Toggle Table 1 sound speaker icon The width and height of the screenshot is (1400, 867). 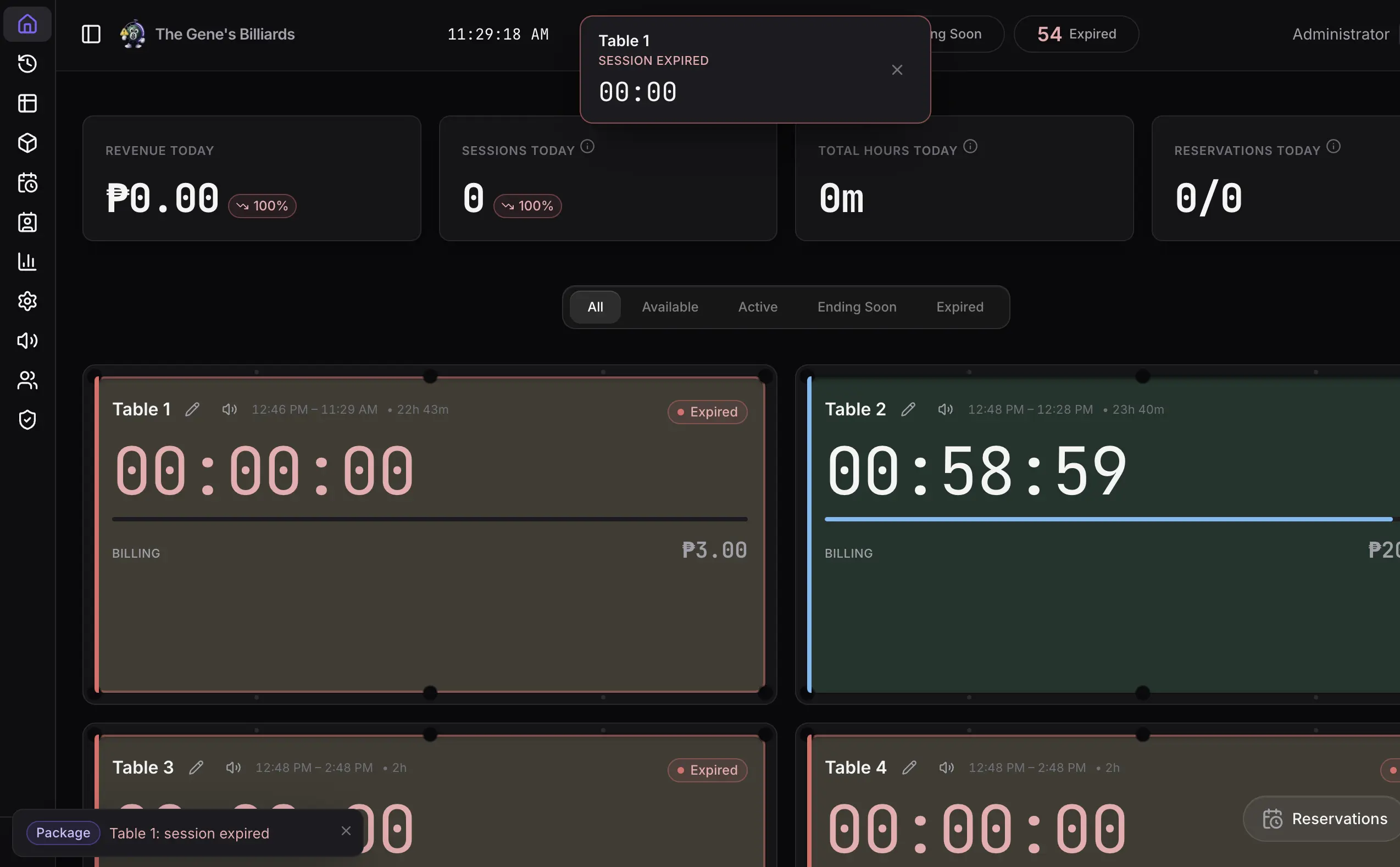229,409
